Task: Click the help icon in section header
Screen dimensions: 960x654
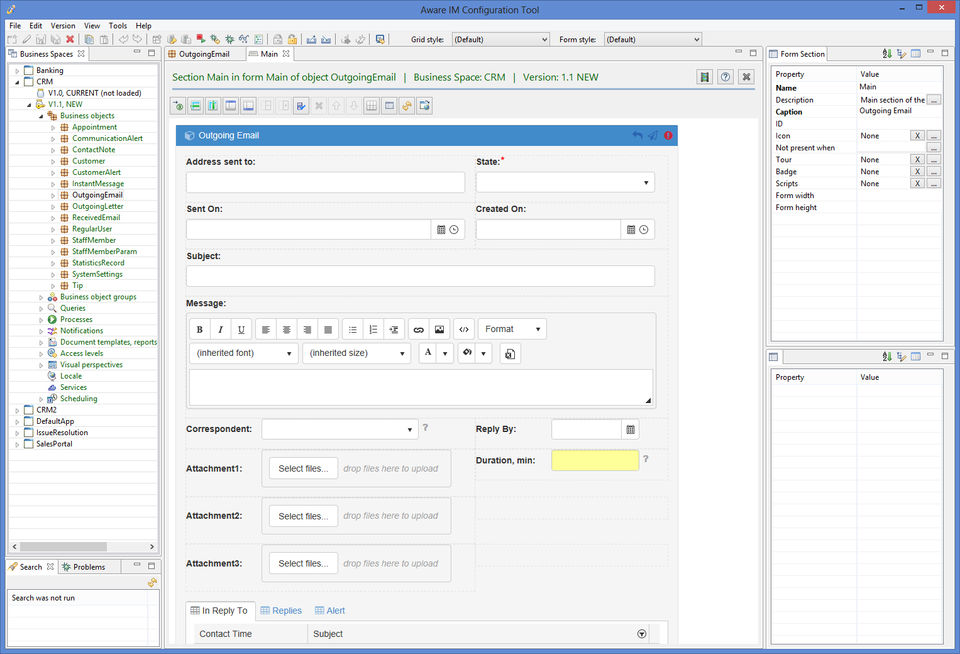Action: click(x=725, y=77)
